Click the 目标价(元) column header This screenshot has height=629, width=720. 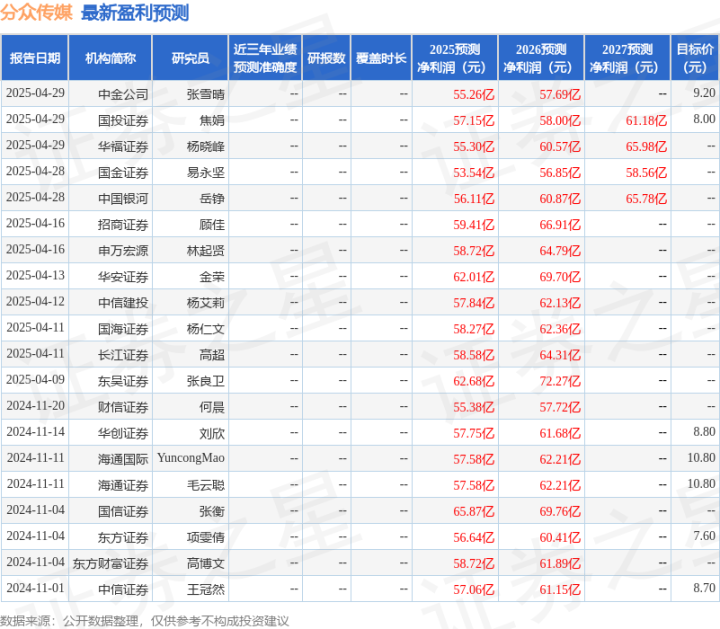click(x=695, y=58)
